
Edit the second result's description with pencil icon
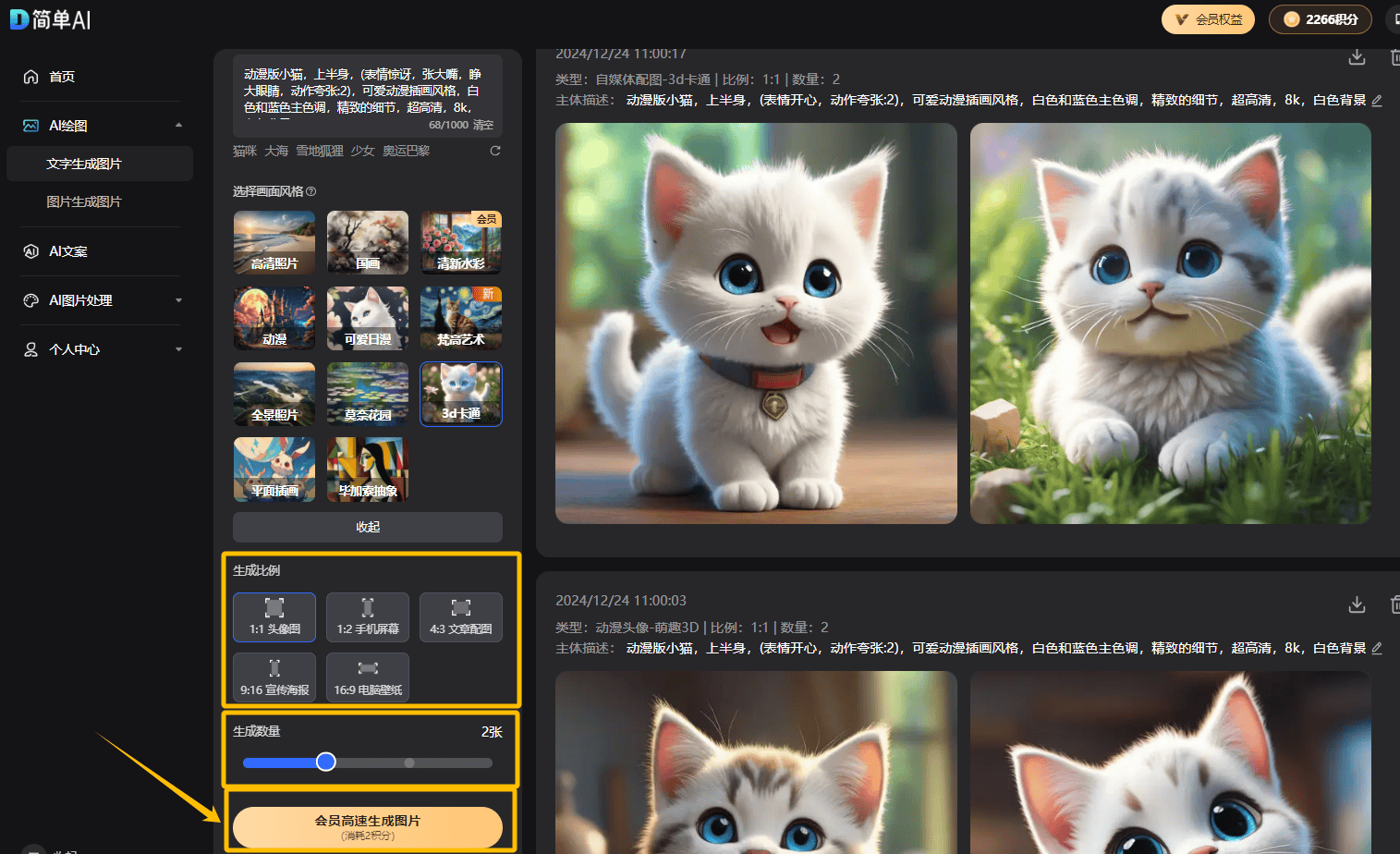[1377, 649]
